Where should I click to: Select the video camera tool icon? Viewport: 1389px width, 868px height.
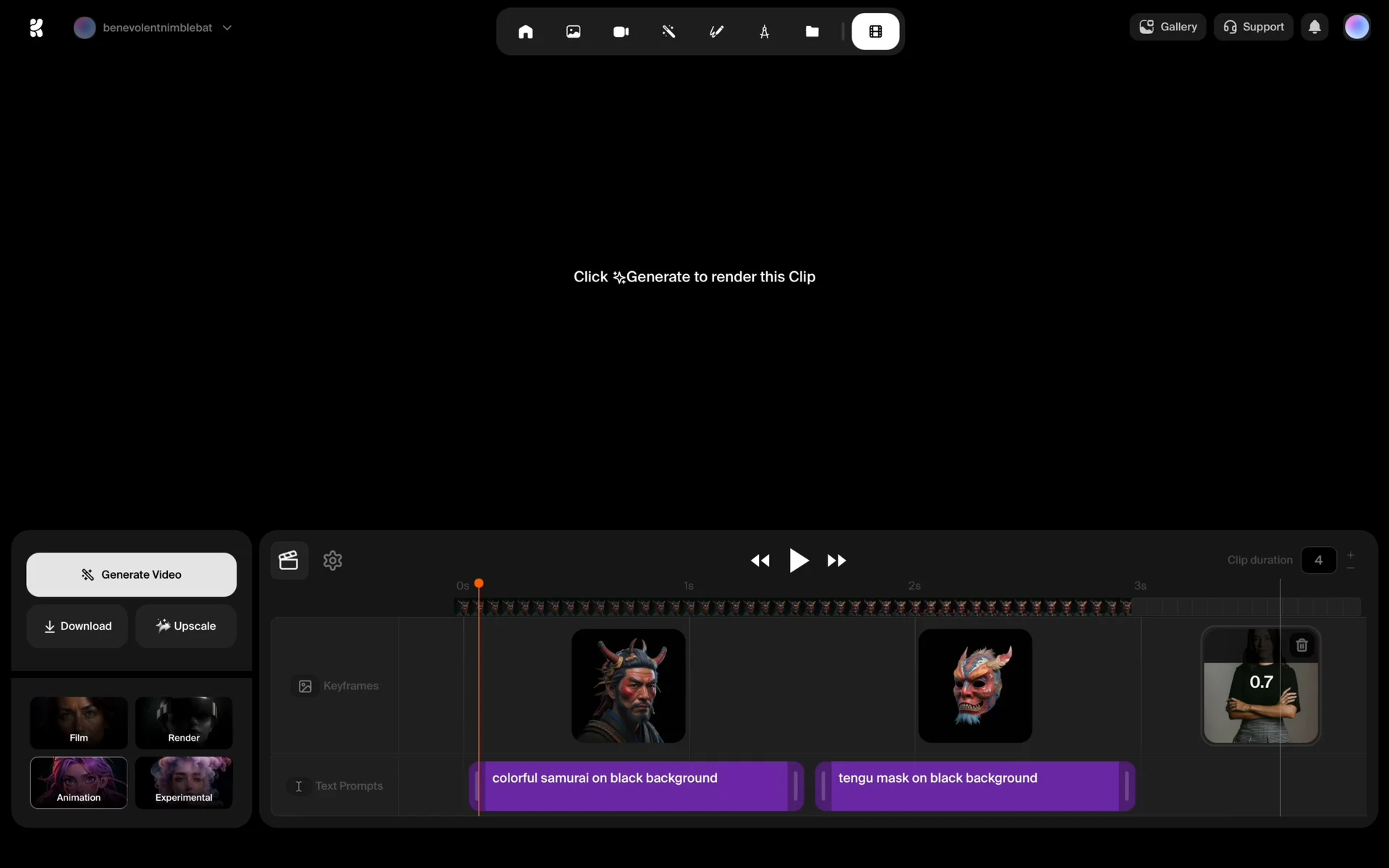click(621, 32)
